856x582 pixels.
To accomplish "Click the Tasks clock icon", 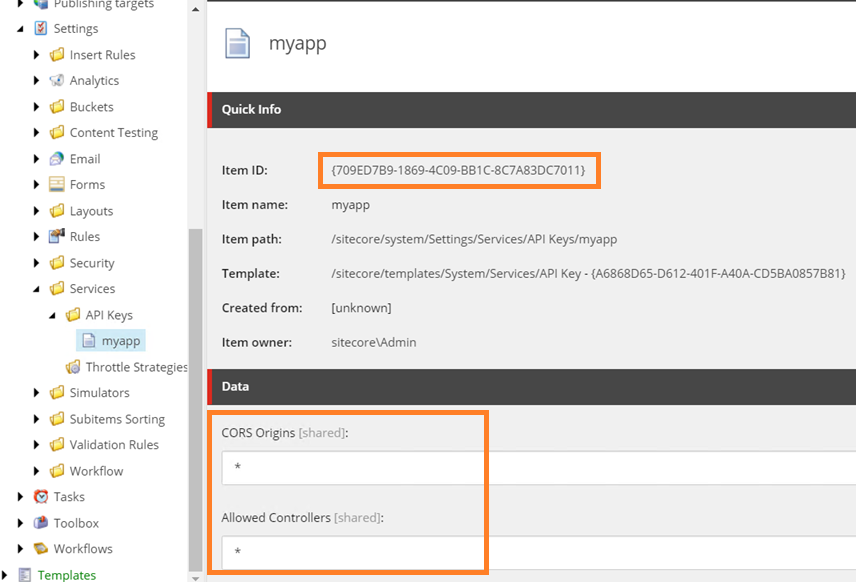I will click(41, 497).
